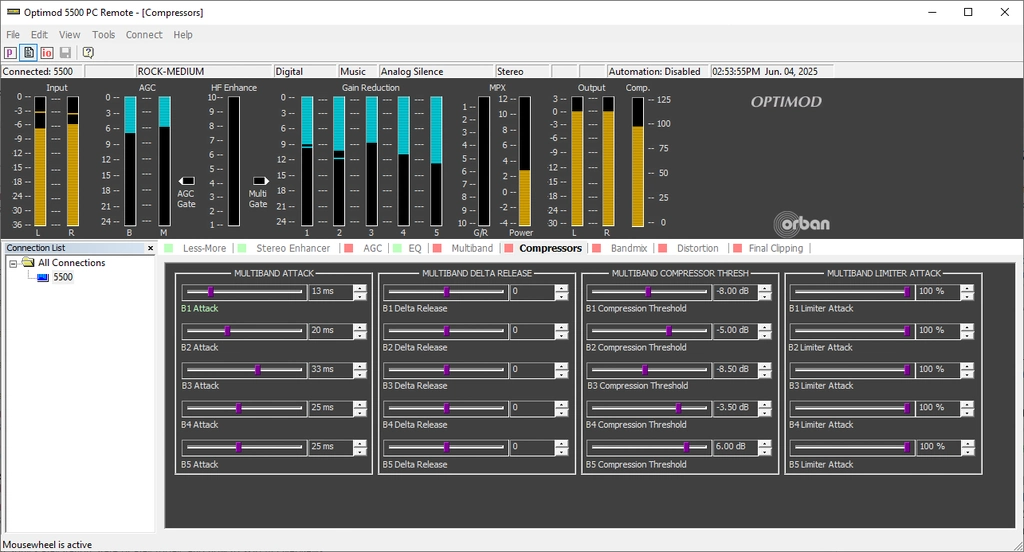The width and height of the screenshot is (1024, 552).
Task: Decrease B2 Attack with the down arrow
Action: [360, 335]
